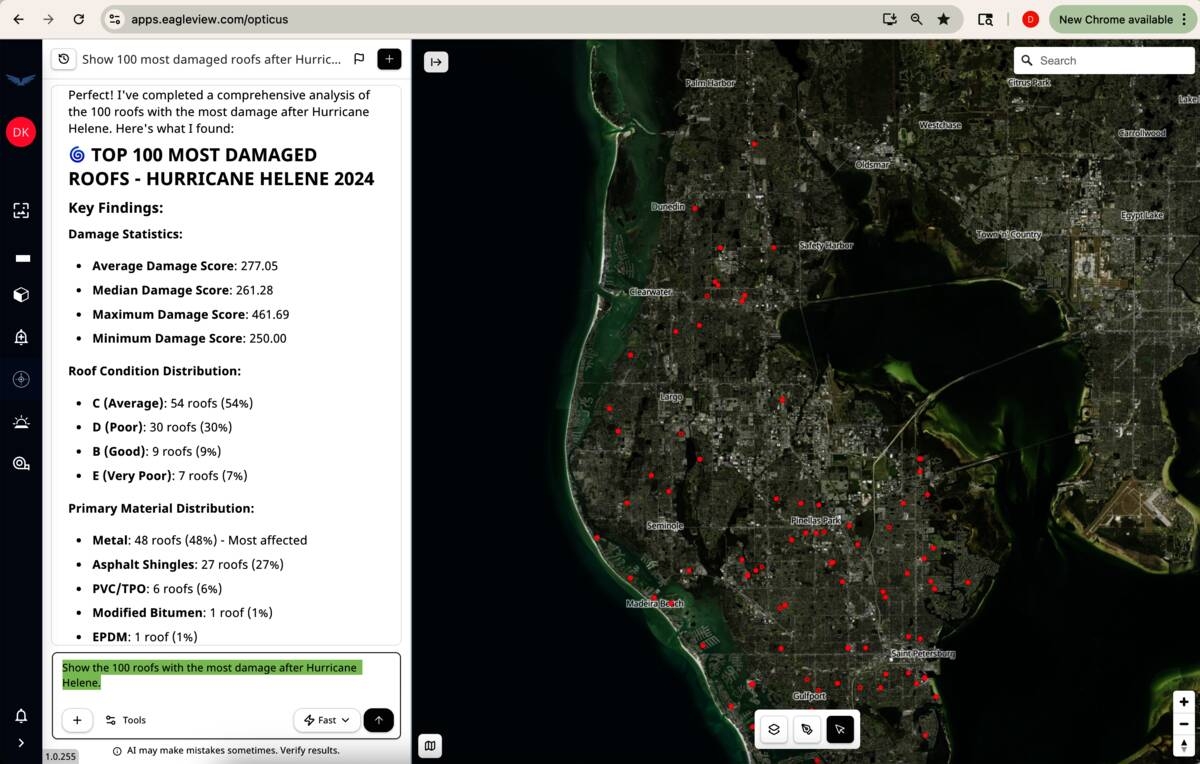
Task: Click Modified Bitumen 1 roof line
Action: pos(182,612)
